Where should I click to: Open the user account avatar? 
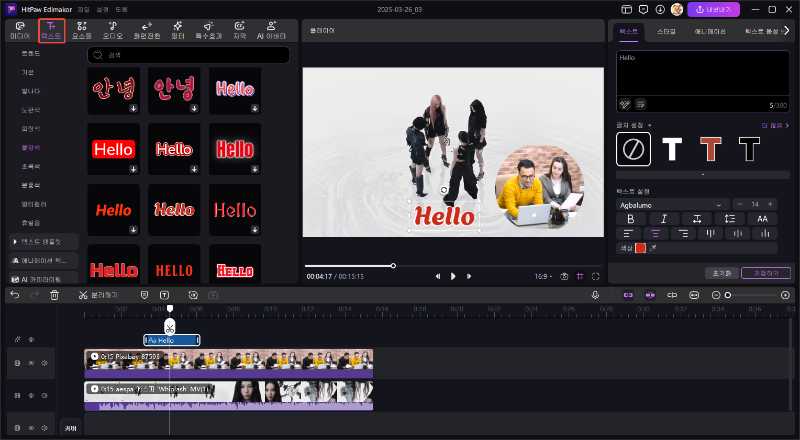[x=677, y=9]
